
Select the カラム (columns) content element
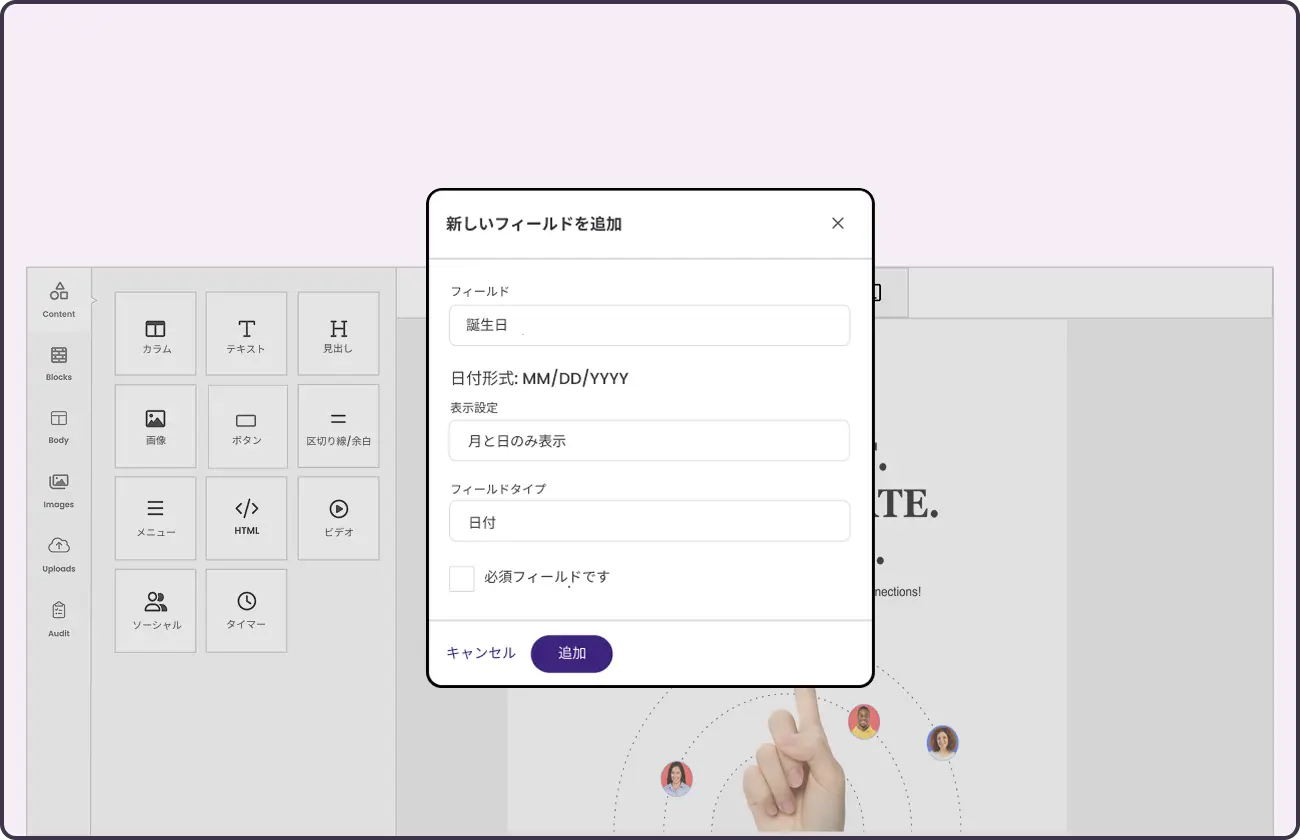coord(155,333)
